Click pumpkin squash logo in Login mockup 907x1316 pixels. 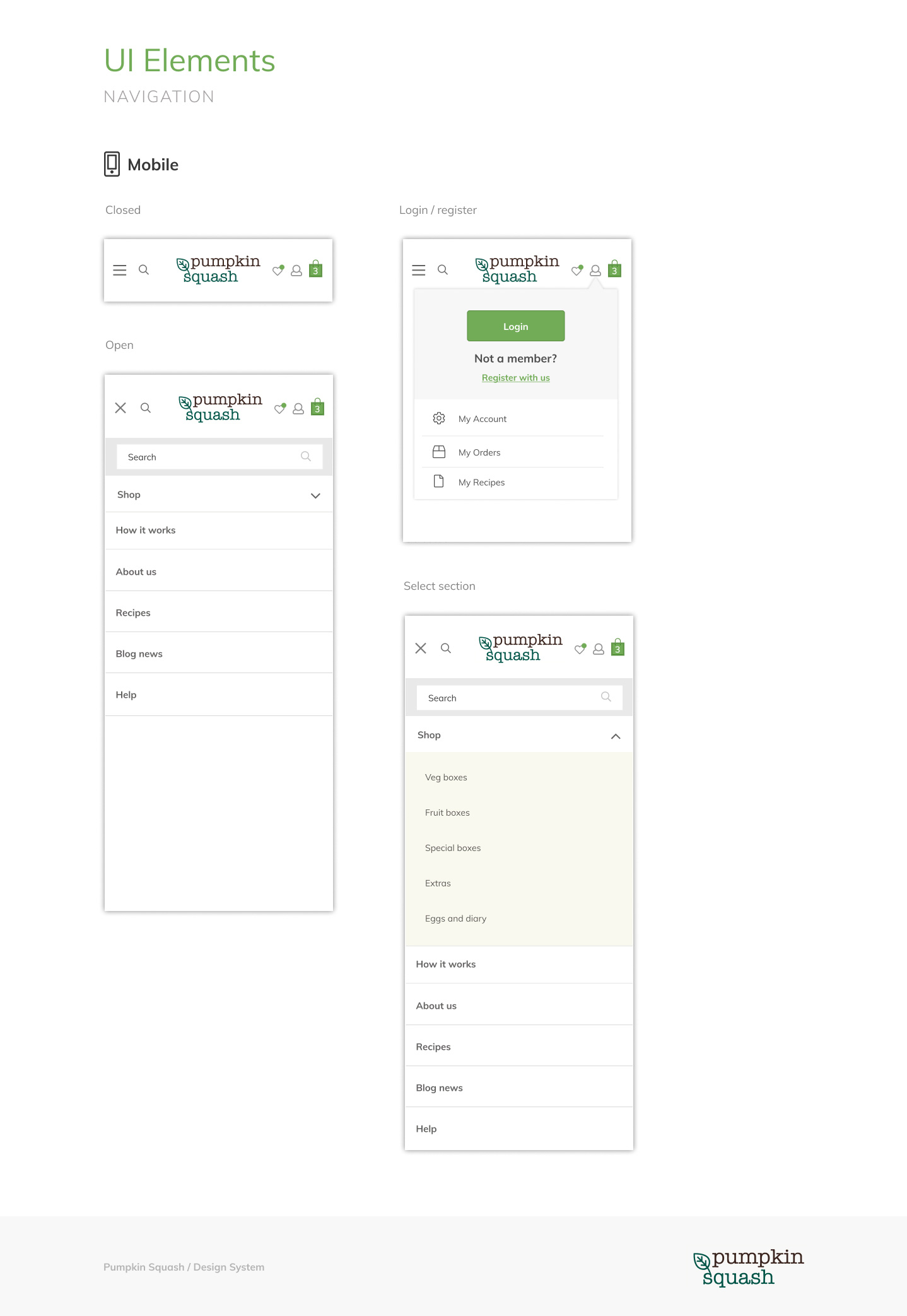(x=517, y=269)
